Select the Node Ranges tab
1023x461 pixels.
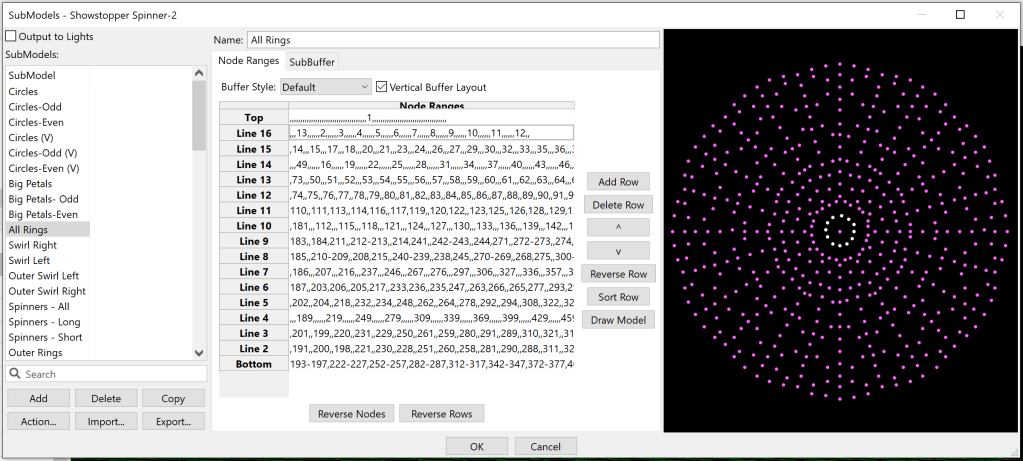(x=249, y=61)
